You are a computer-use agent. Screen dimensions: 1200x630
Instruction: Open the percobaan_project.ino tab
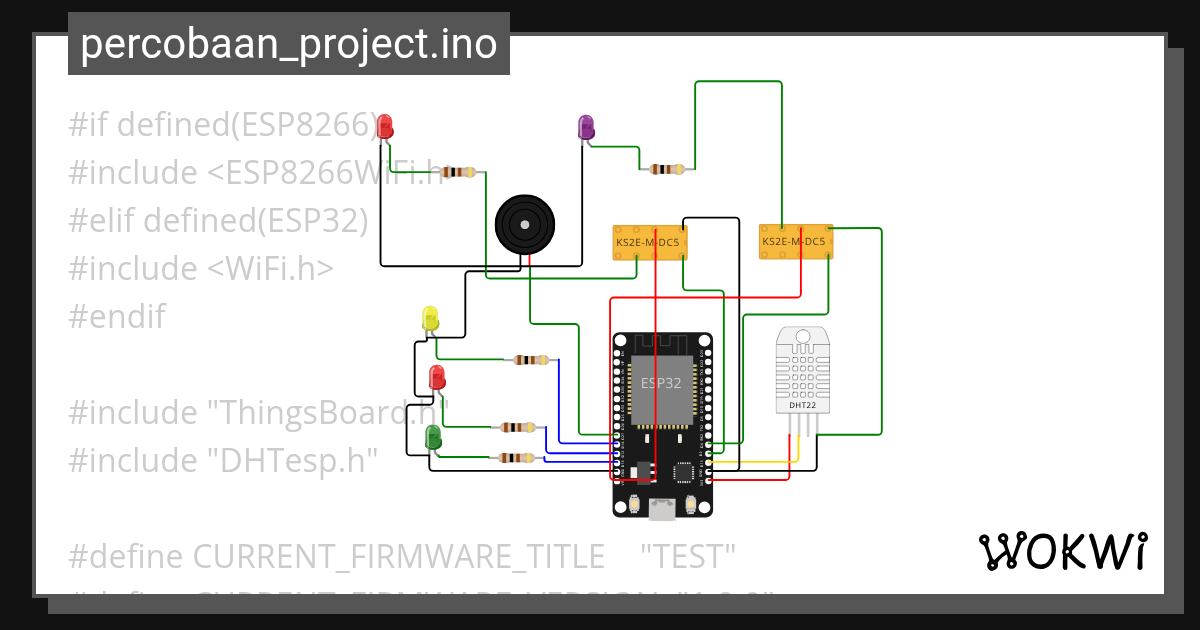click(288, 43)
